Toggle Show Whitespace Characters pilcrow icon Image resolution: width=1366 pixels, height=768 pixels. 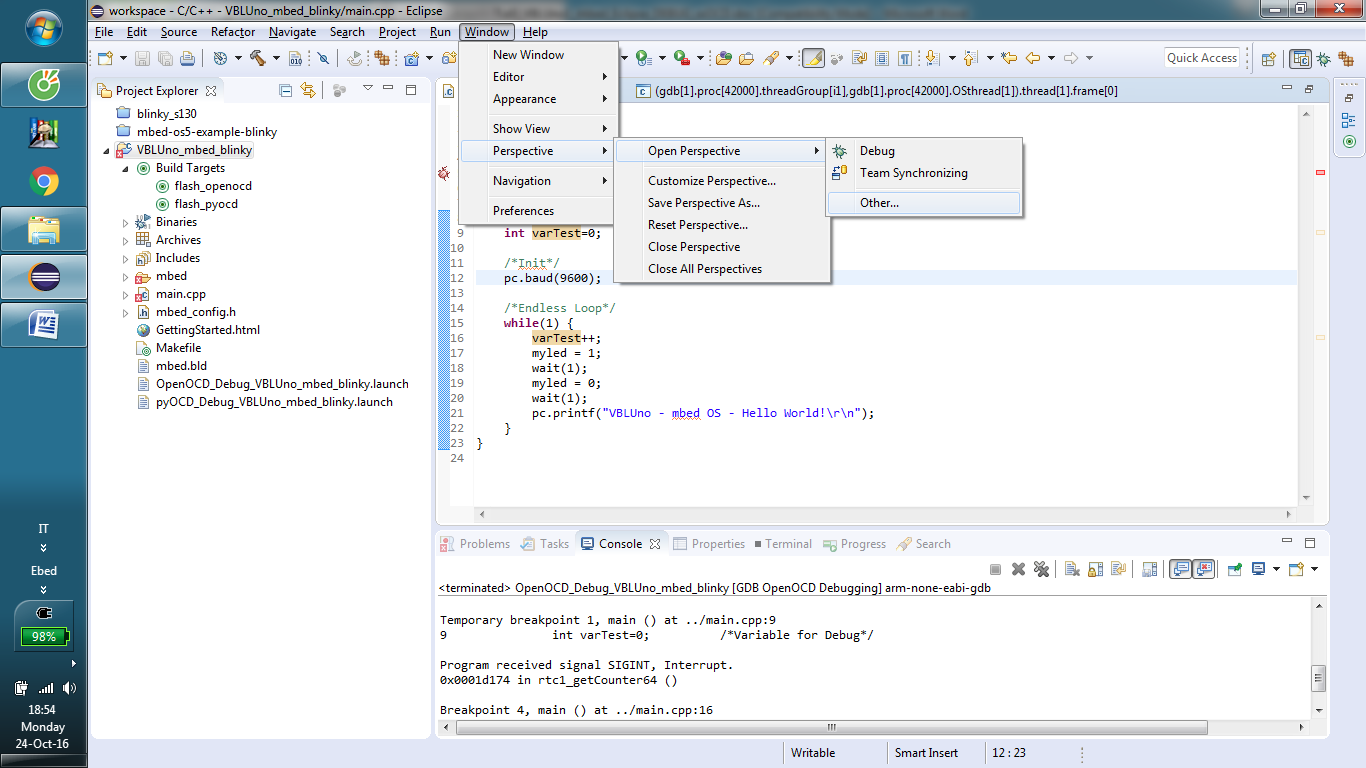(x=904, y=58)
